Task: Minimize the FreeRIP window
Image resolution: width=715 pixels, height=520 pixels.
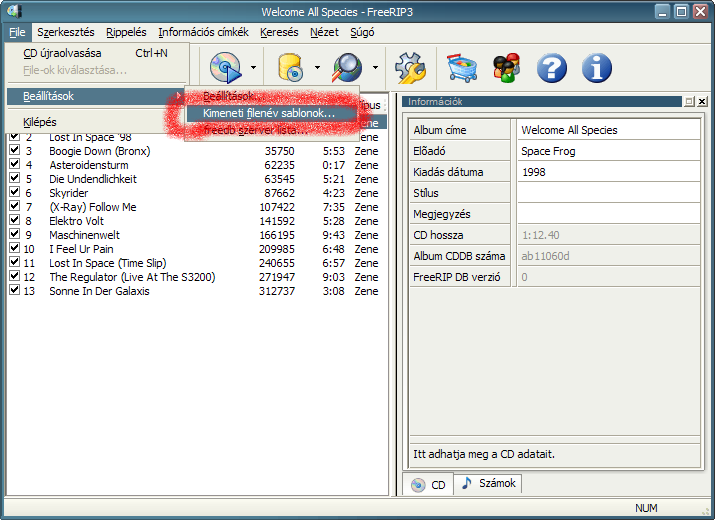Action: point(663,11)
